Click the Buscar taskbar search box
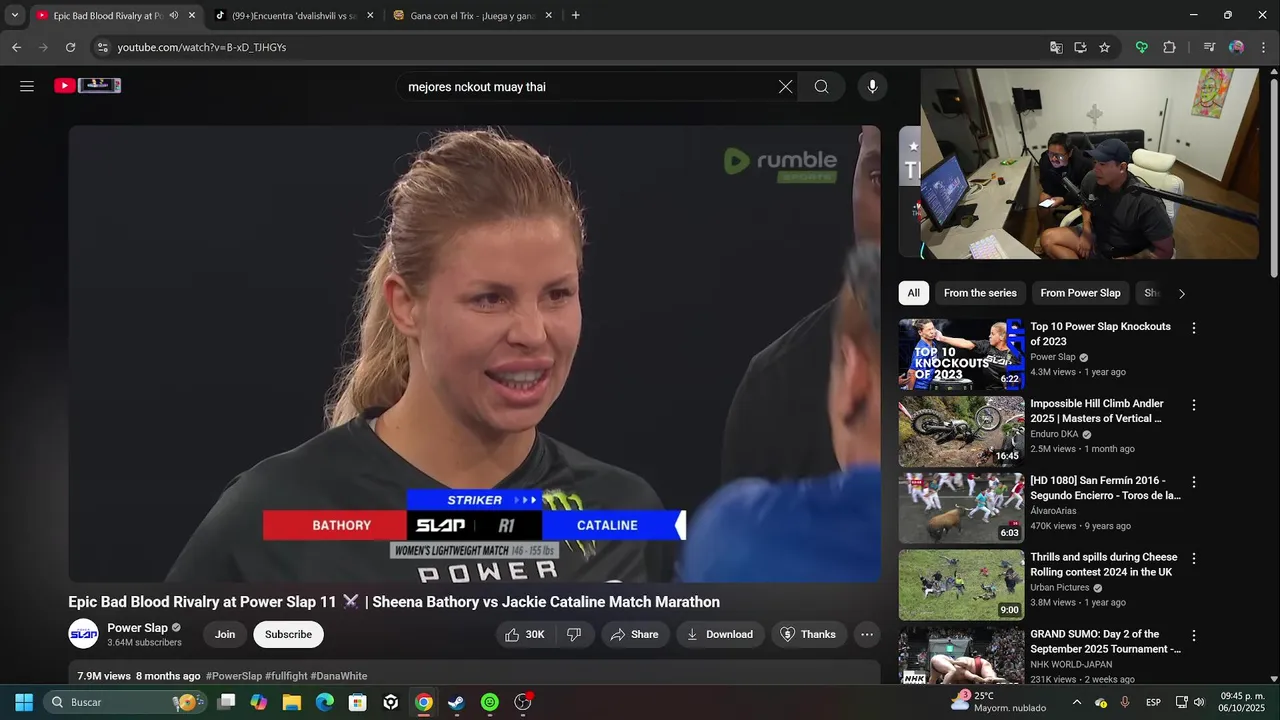 pyautogui.click(x=125, y=702)
